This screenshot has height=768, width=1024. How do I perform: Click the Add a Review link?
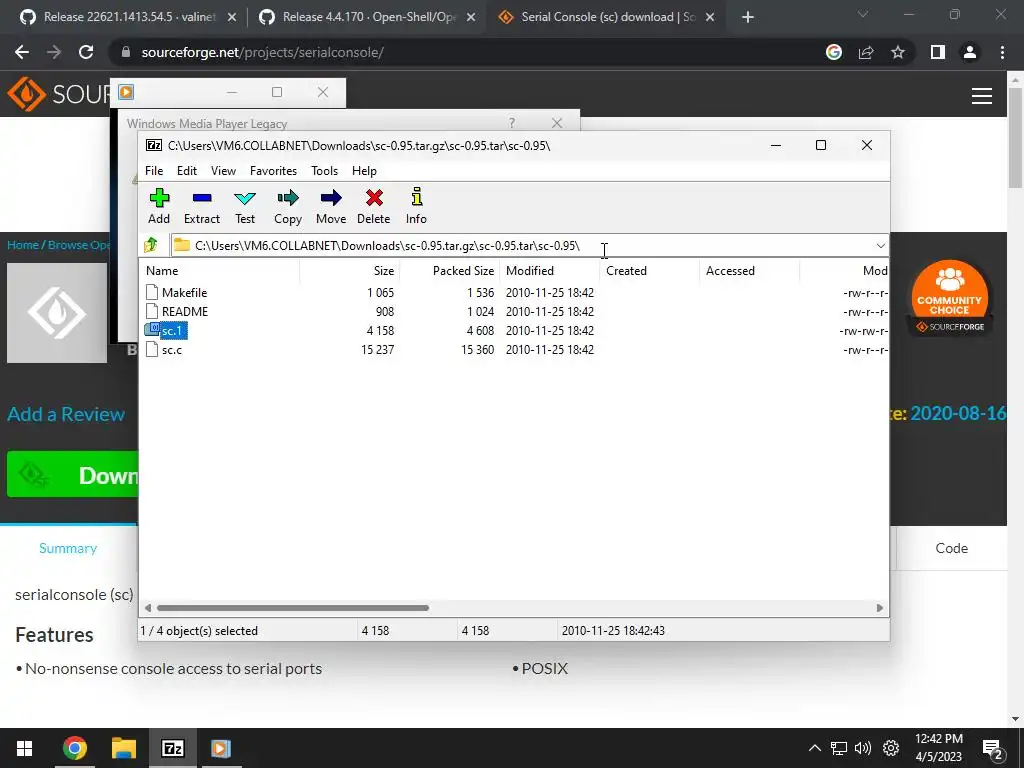65,414
